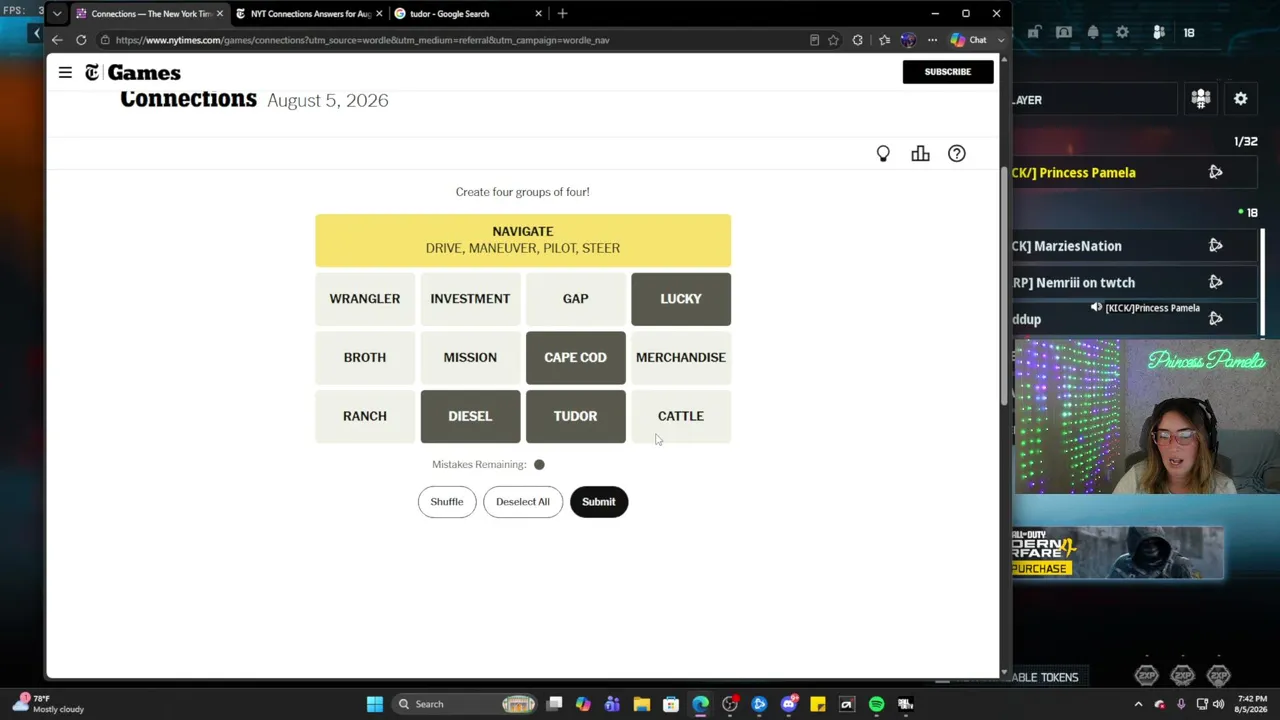Open the browser extensions icon
Screen dimensions: 1280x720
pyautogui.click(x=858, y=40)
